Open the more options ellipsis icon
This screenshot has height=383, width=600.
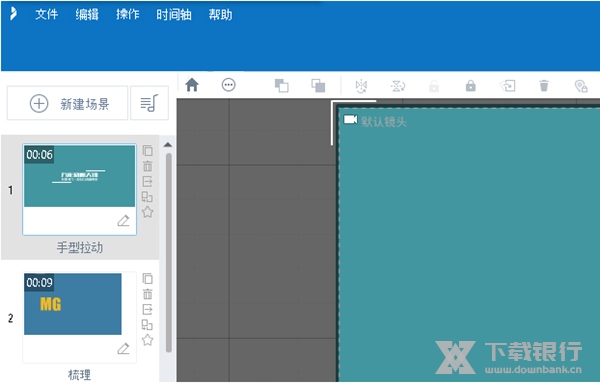[x=228, y=85]
